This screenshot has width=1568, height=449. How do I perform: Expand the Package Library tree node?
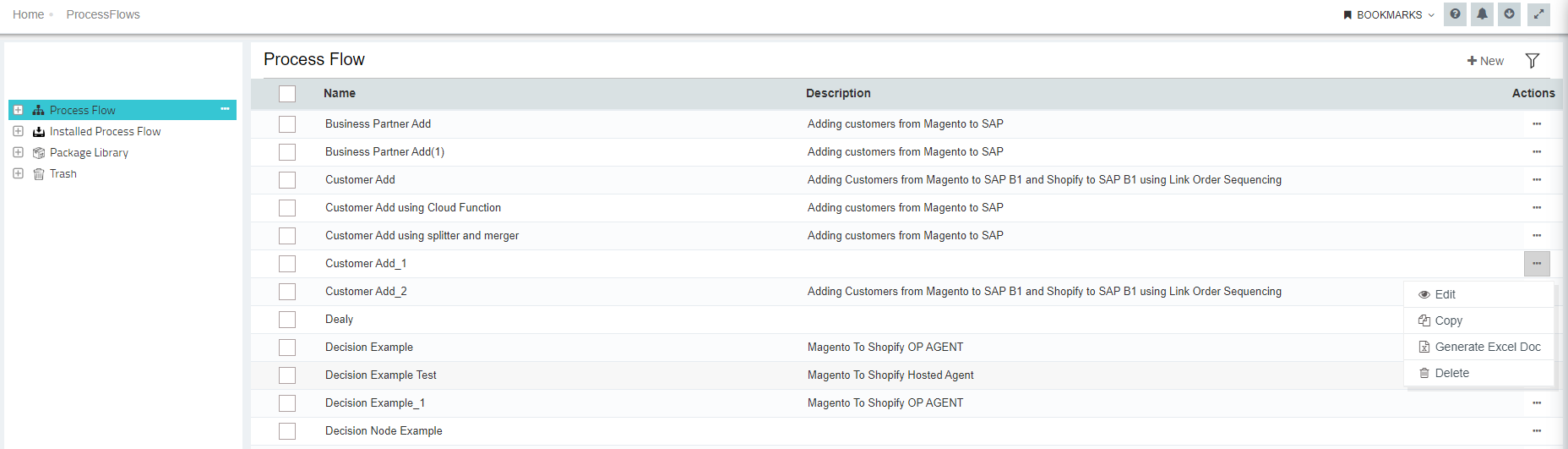[x=18, y=152]
